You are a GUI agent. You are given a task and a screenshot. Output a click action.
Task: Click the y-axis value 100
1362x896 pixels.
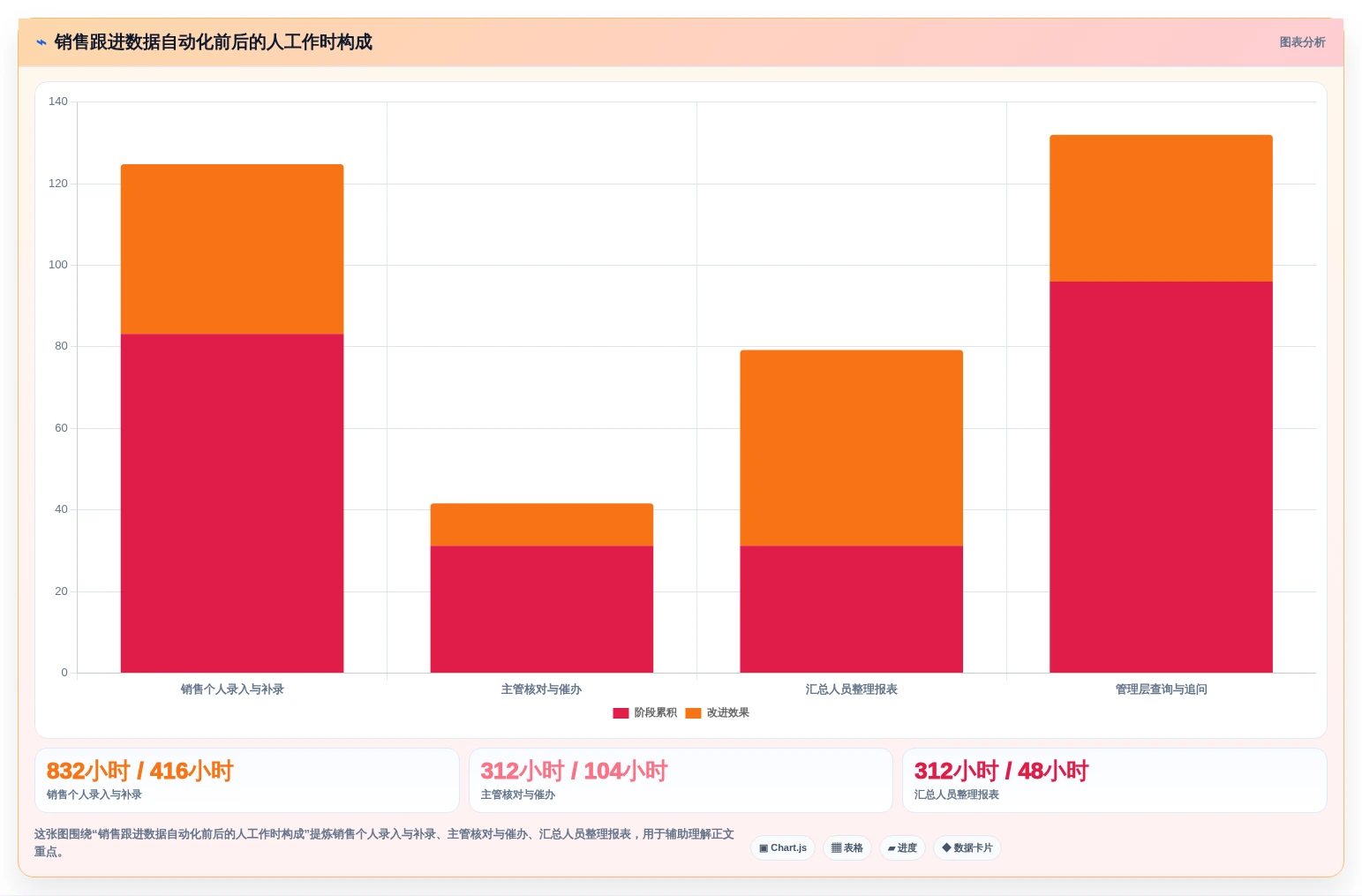58,265
